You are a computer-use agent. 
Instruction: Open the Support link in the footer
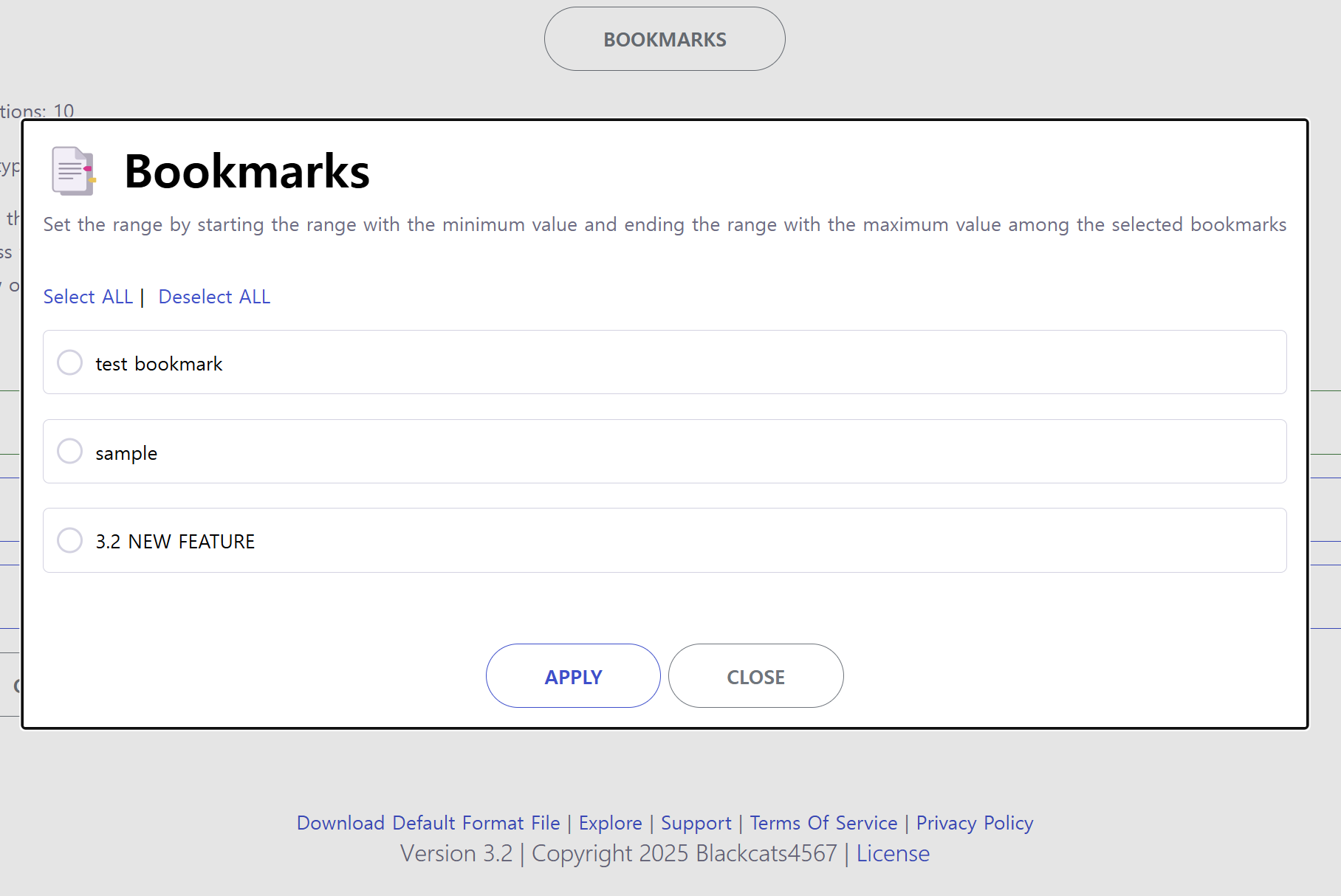point(696,823)
